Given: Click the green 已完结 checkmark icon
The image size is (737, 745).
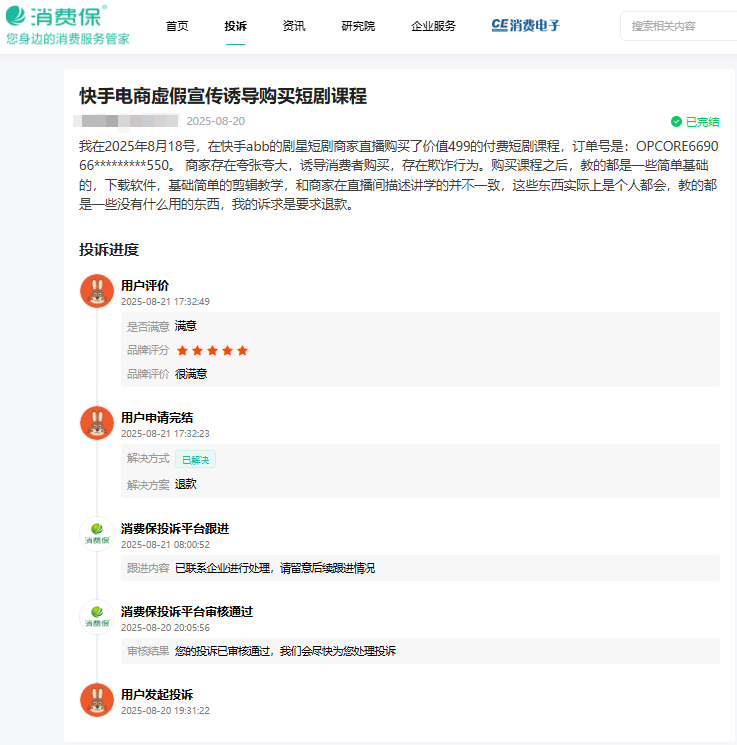Looking at the screenshot, I should tap(676, 122).
